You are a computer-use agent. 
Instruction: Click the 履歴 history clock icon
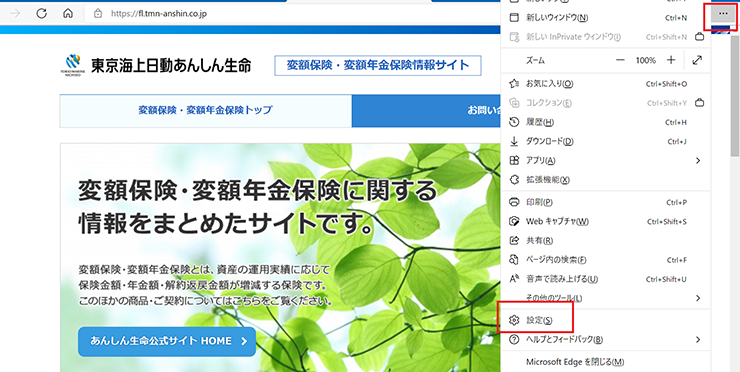pyautogui.click(x=514, y=122)
